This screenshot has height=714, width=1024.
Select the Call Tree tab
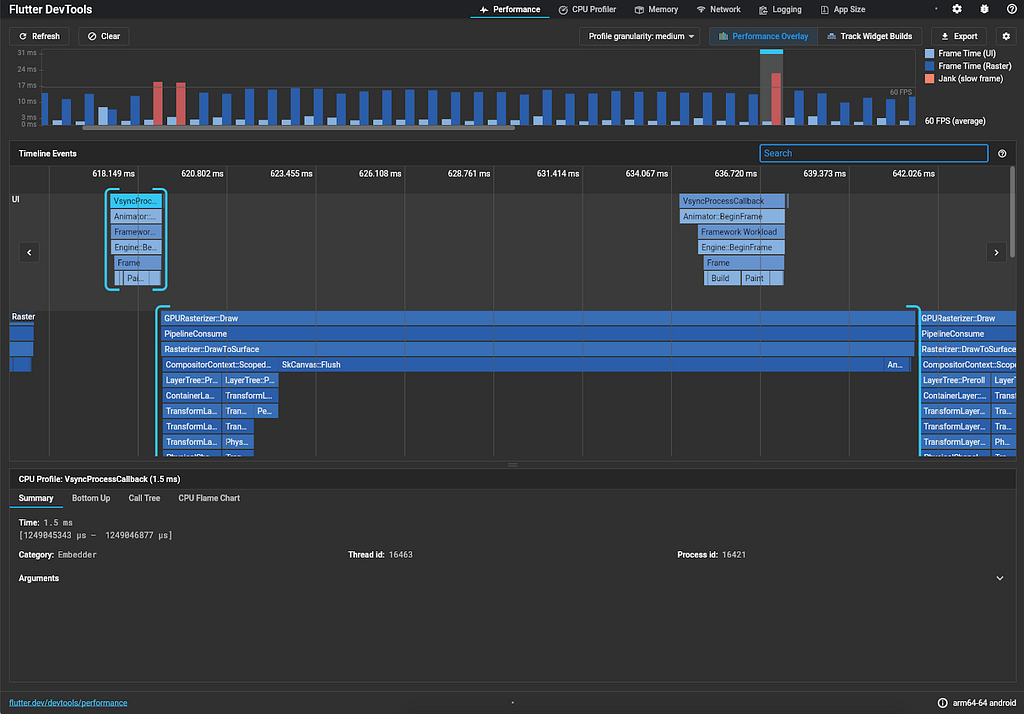(144, 498)
